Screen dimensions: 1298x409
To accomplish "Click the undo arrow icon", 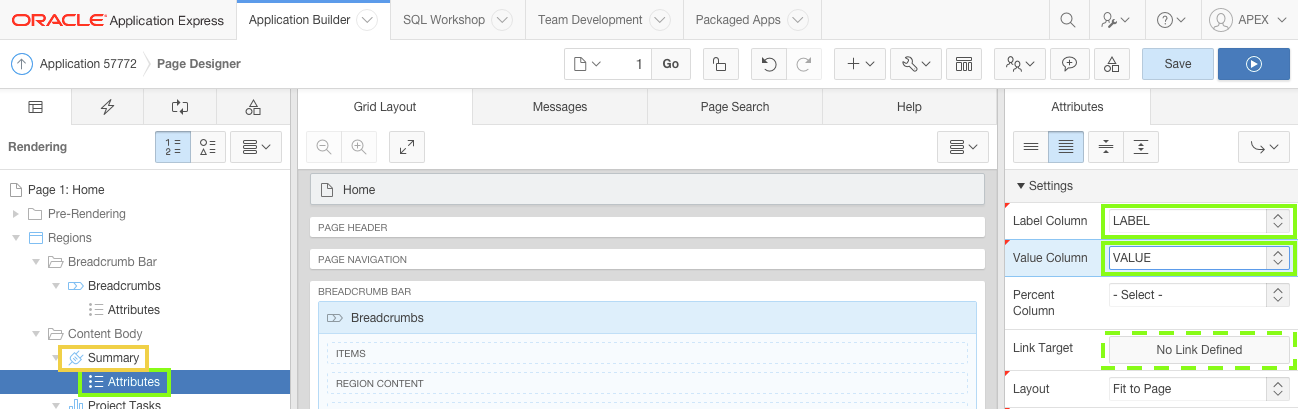I will tap(768, 64).
